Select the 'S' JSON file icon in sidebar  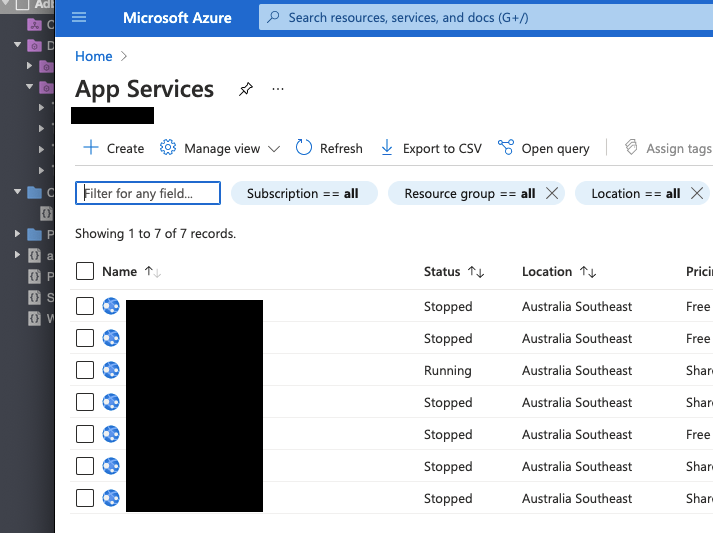[x=35, y=297]
